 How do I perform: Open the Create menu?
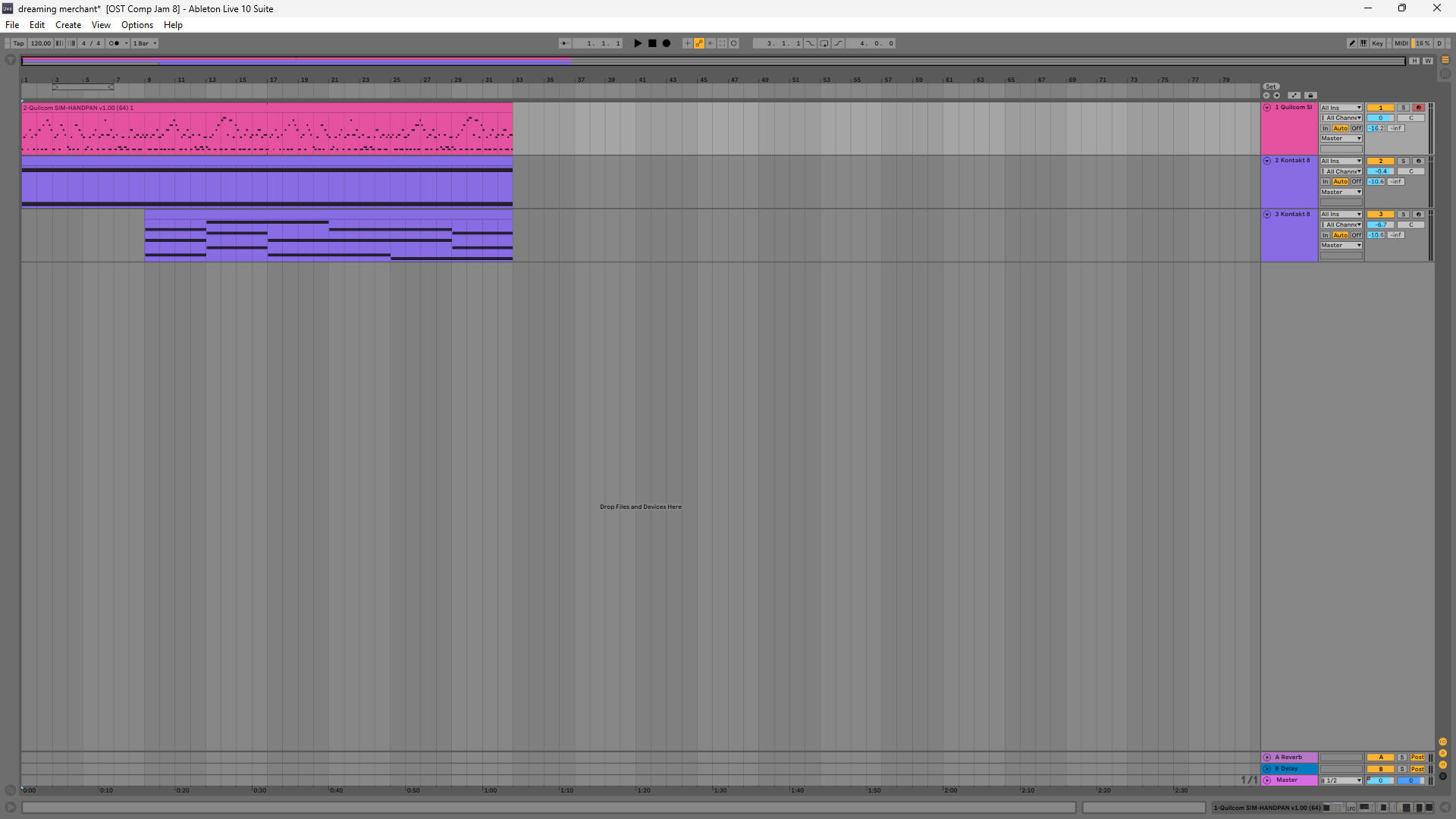[68, 25]
